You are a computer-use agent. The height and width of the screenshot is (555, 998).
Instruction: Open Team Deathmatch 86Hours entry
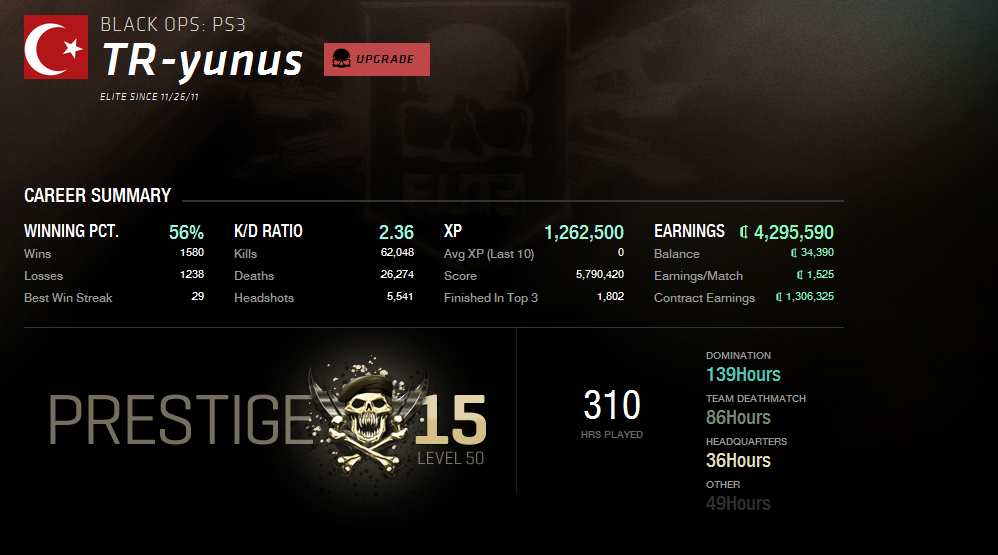(x=756, y=411)
